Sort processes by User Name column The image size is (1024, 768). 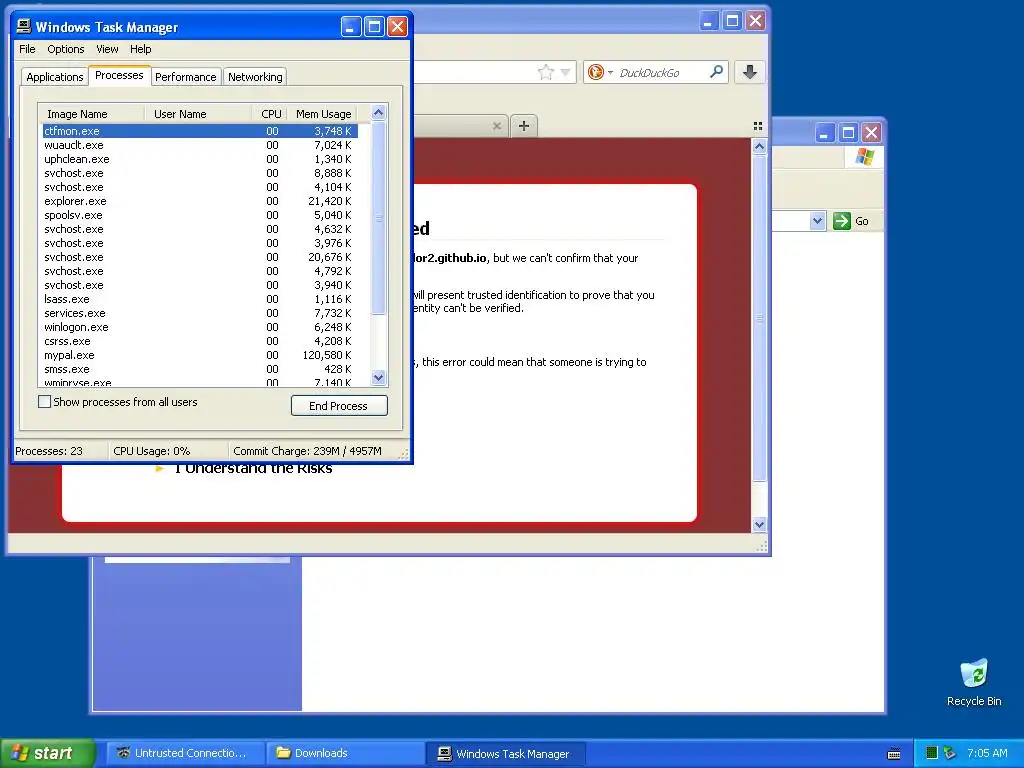pyautogui.click(x=198, y=114)
